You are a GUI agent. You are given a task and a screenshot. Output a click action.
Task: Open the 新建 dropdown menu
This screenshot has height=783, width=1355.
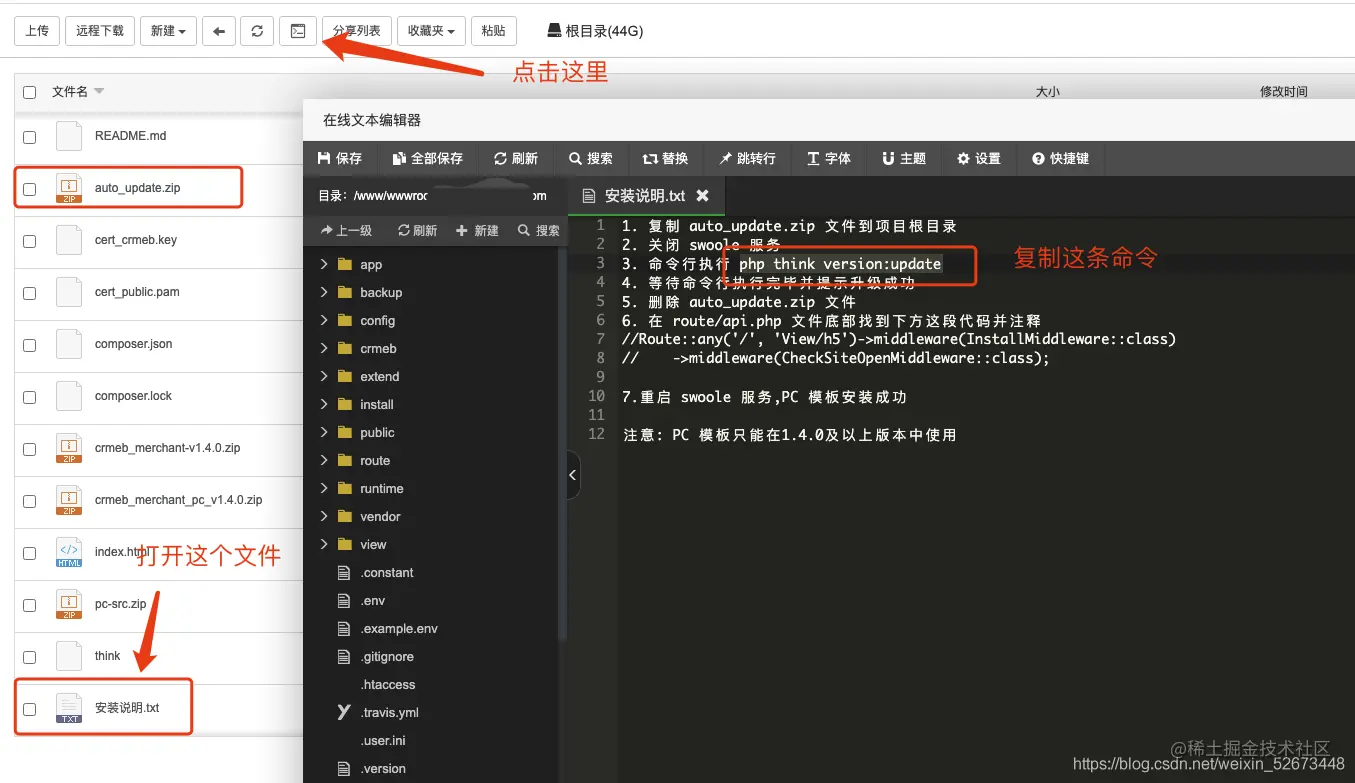click(x=167, y=31)
